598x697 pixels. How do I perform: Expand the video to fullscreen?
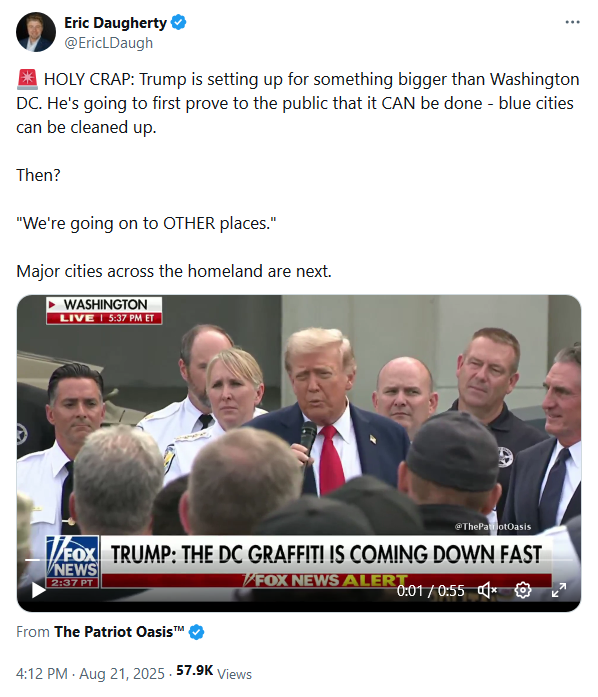[559, 590]
